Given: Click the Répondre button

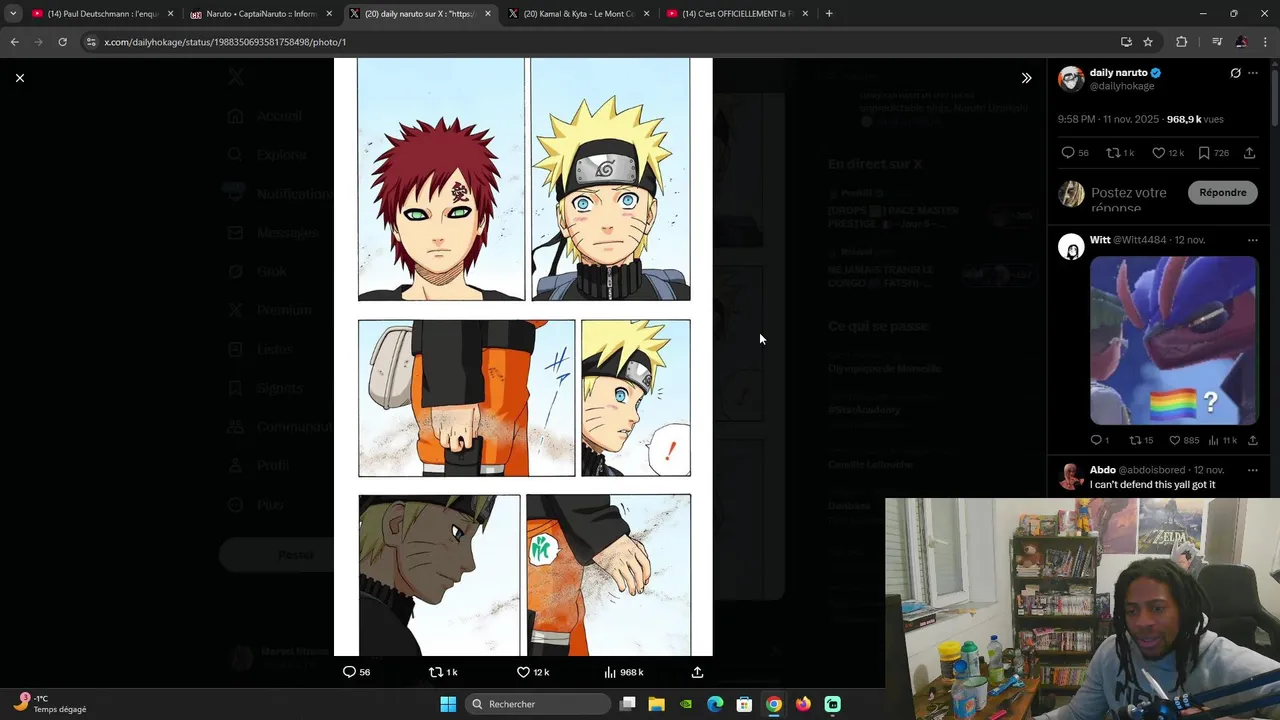Looking at the screenshot, I should point(1222,193).
